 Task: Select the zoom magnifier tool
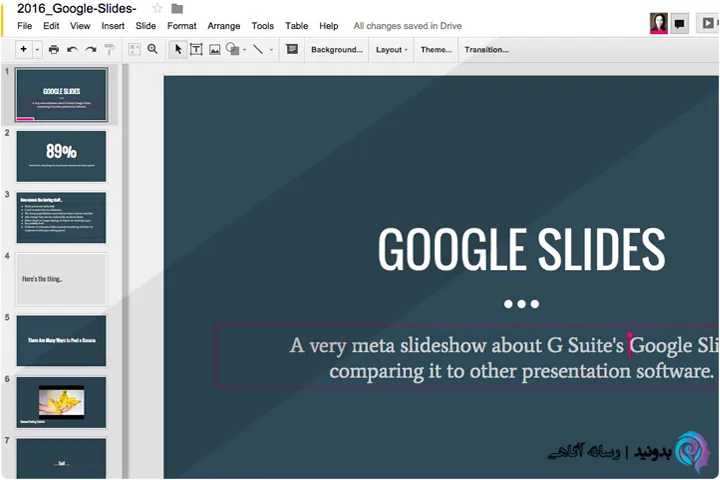click(152, 49)
